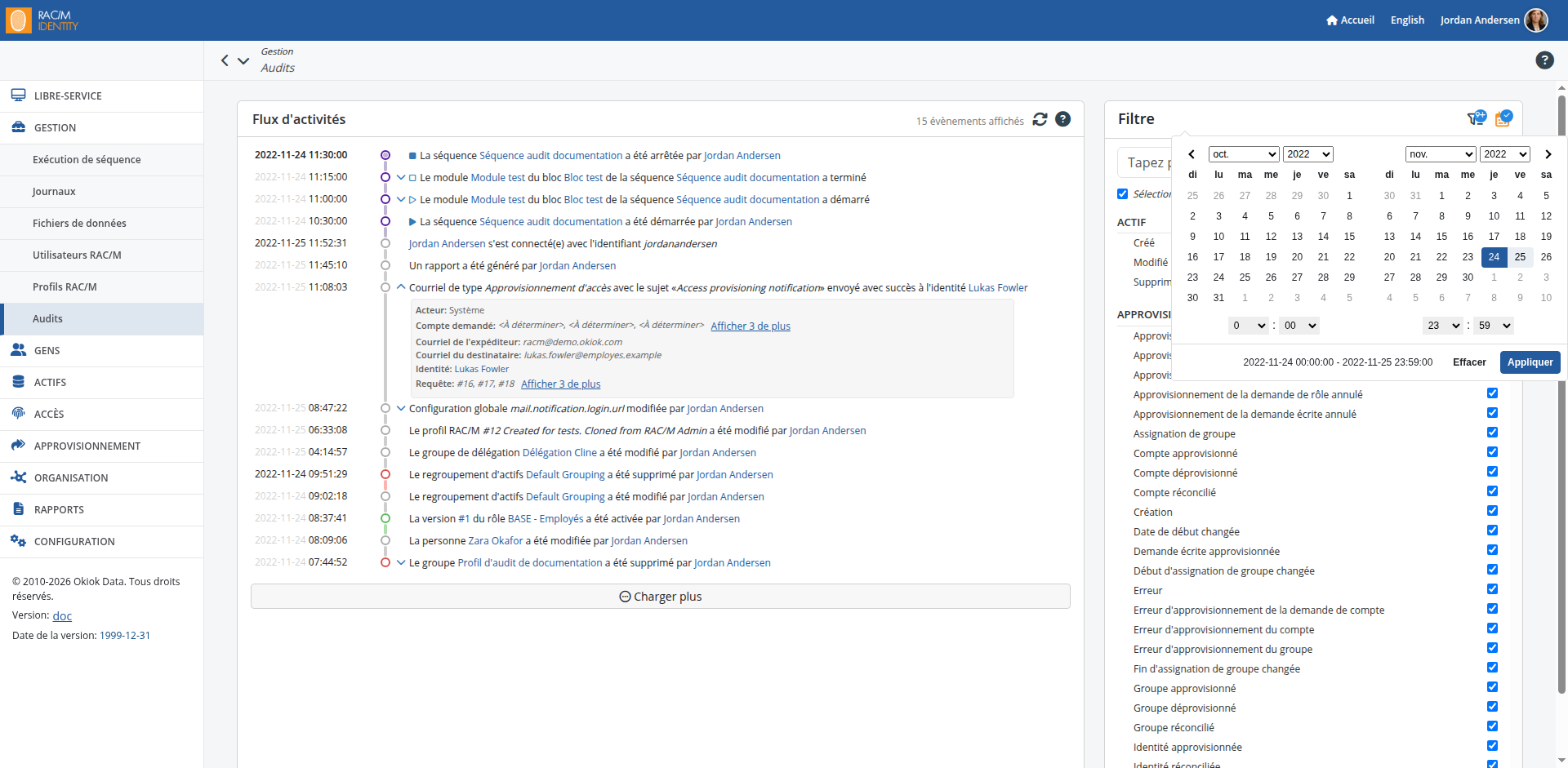Click the Accueil home icon link
Screen dimensions: 1568x768
point(1350,20)
